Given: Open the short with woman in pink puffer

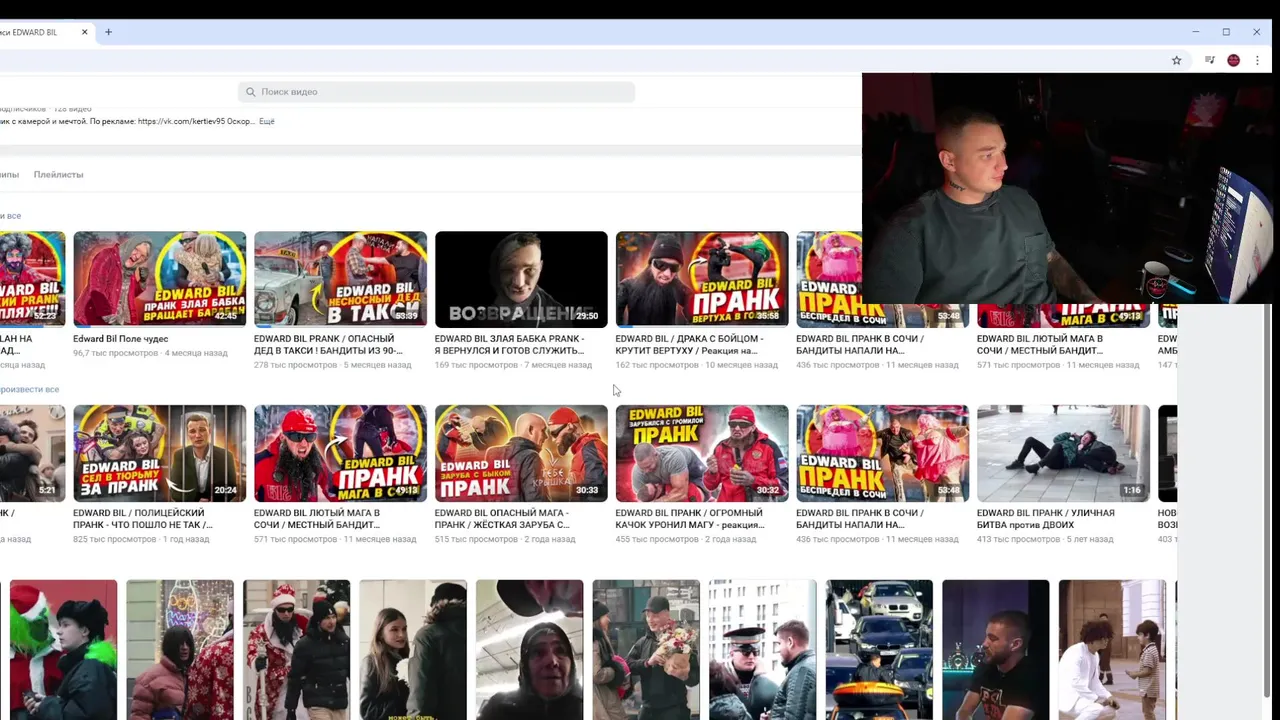Looking at the screenshot, I should [x=180, y=650].
